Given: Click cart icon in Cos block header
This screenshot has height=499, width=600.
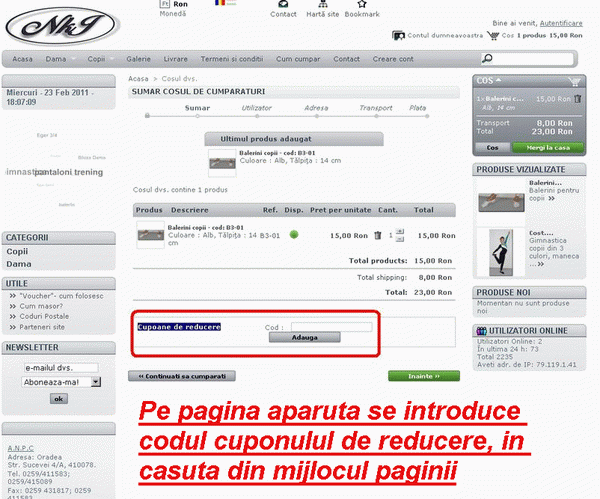Looking at the screenshot, I should [x=574, y=81].
